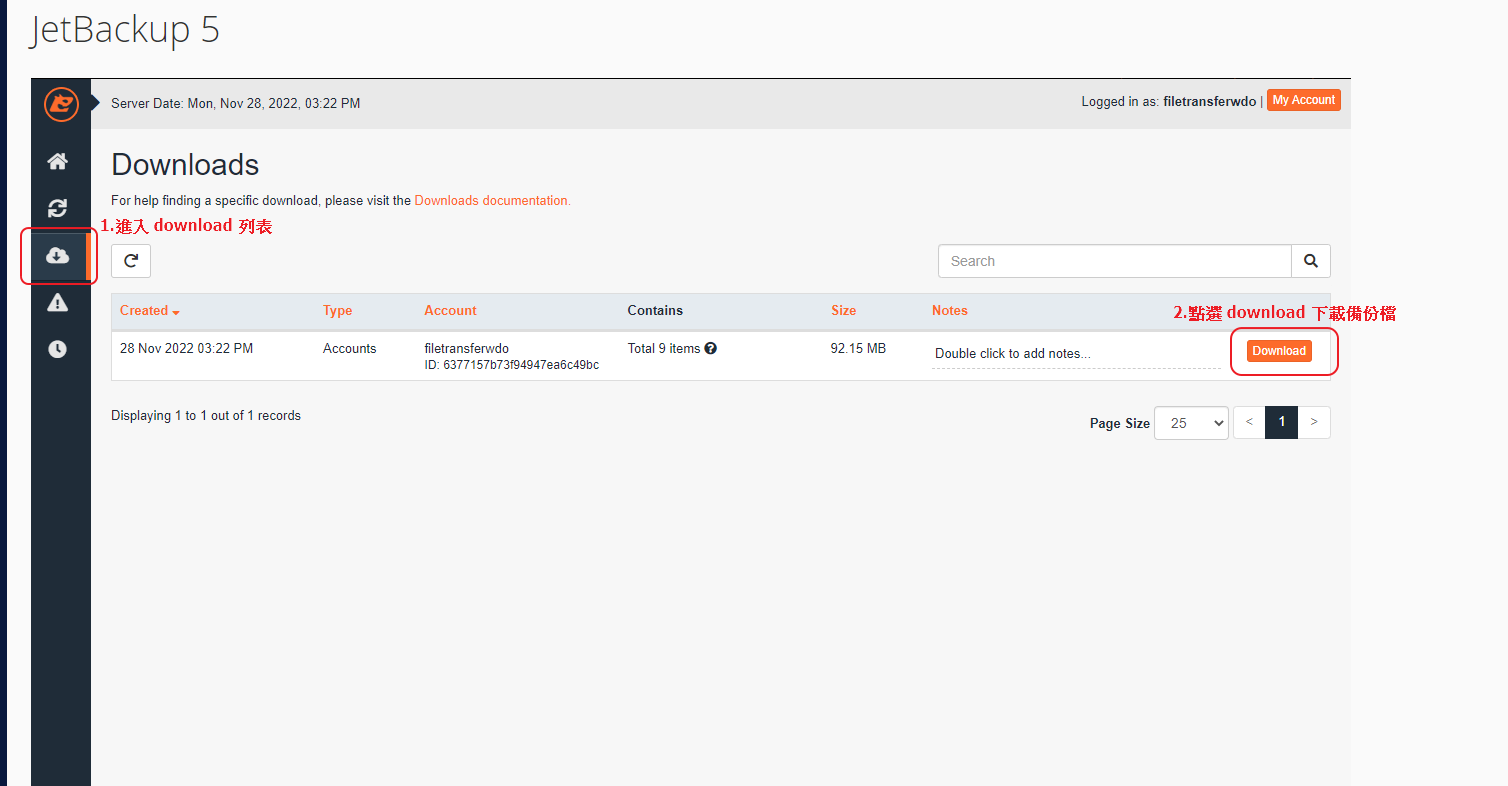The width and height of the screenshot is (1508, 786).
Task: Sort by the Size column header
Action: click(843, 311)
